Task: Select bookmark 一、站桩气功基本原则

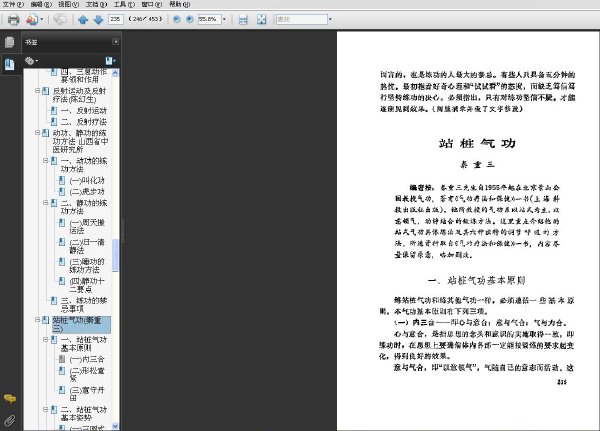Action: pos(84,344)
